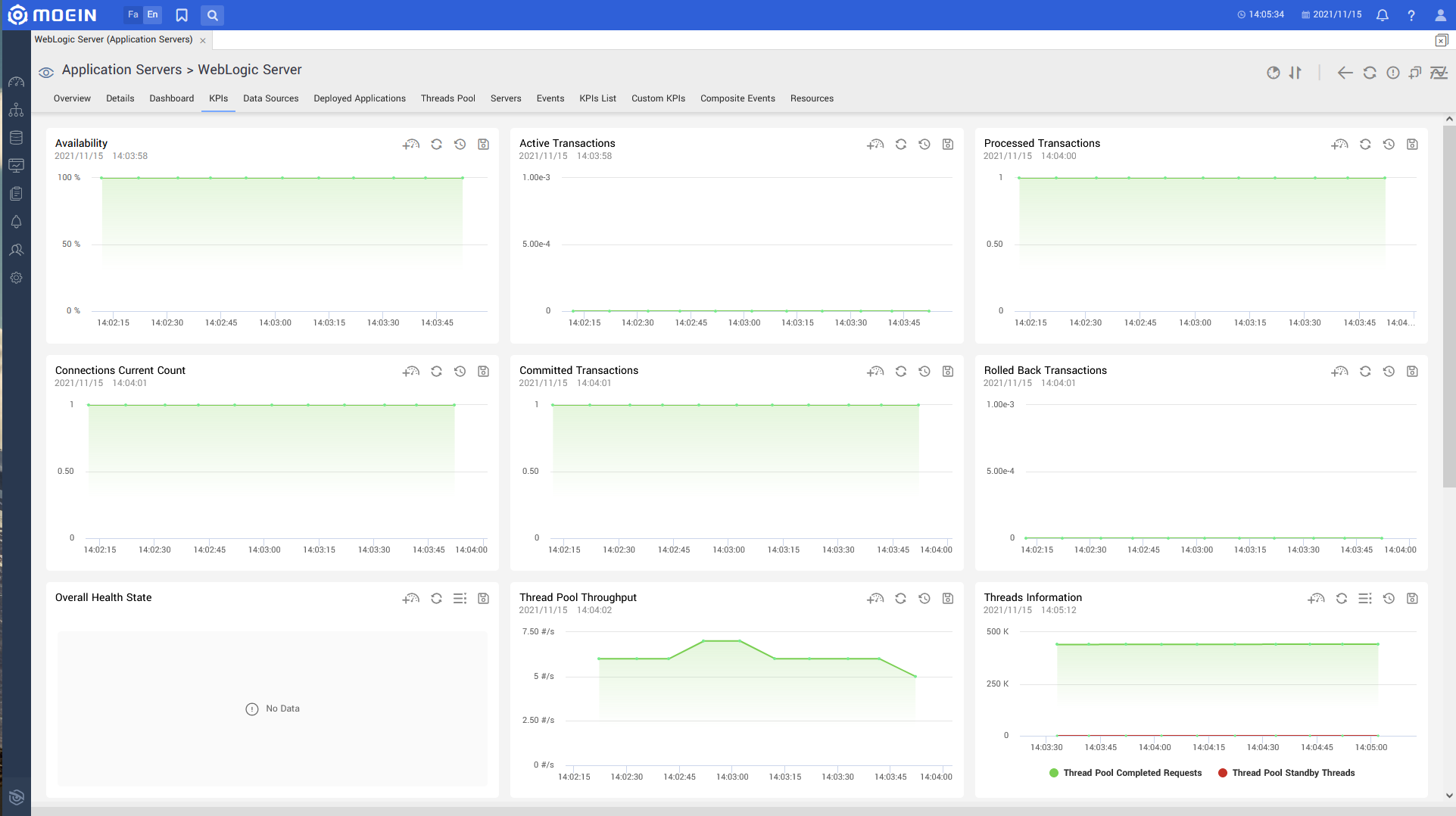Save the Processed Transactions chart
1456x816 pixels.
click(1412, 144)
